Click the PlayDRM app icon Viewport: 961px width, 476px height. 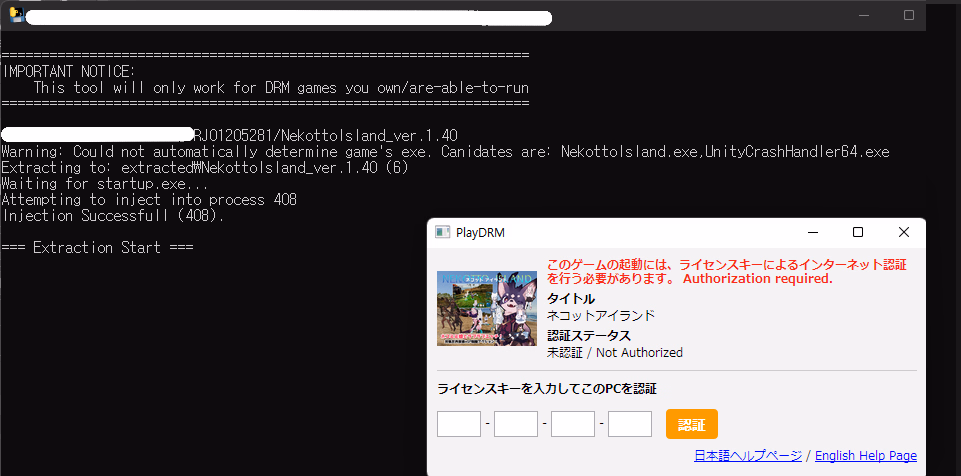[x=442, y=232]
